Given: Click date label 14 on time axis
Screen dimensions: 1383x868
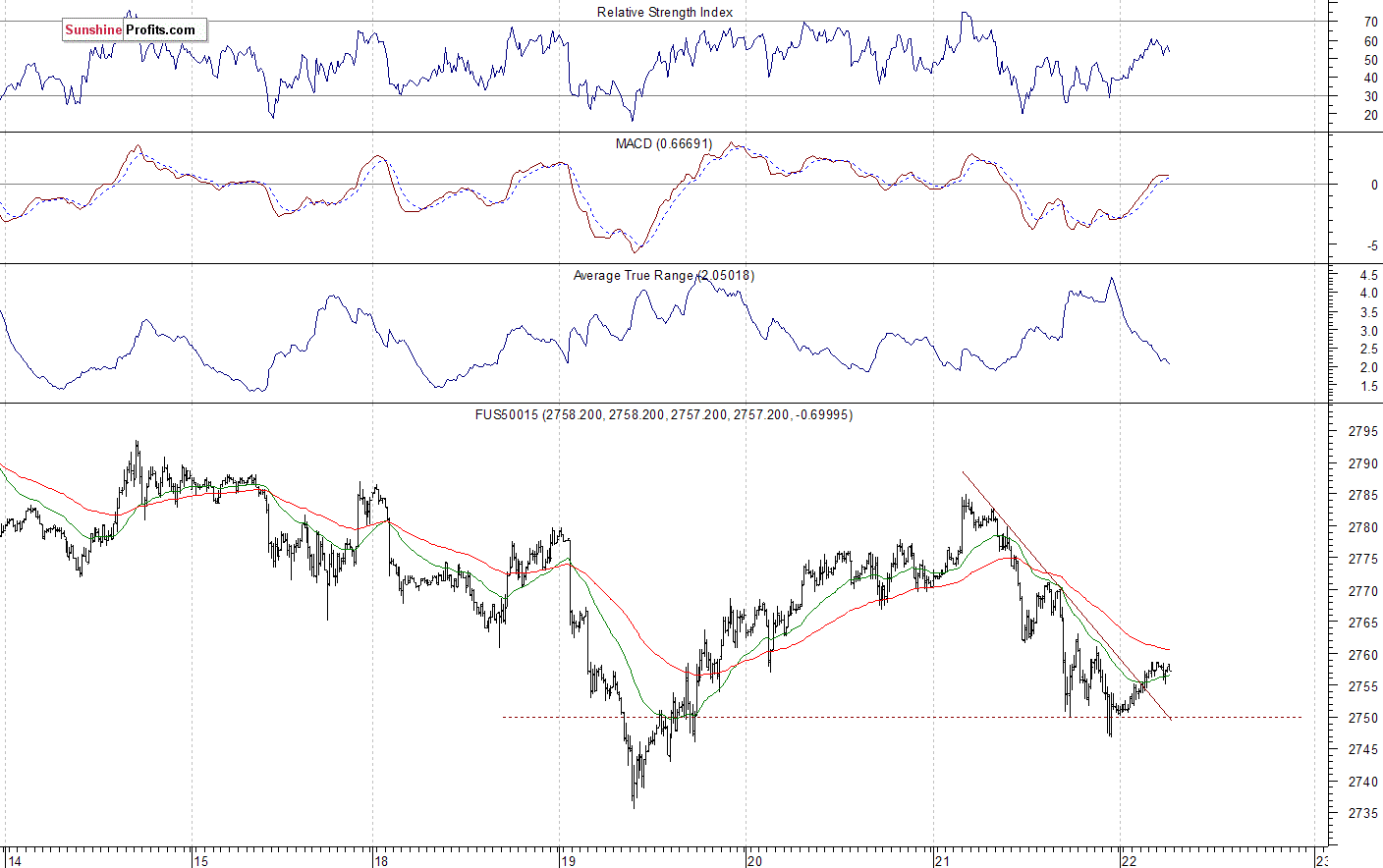Looking at the screenshot, I should click(x=15, y=861).
